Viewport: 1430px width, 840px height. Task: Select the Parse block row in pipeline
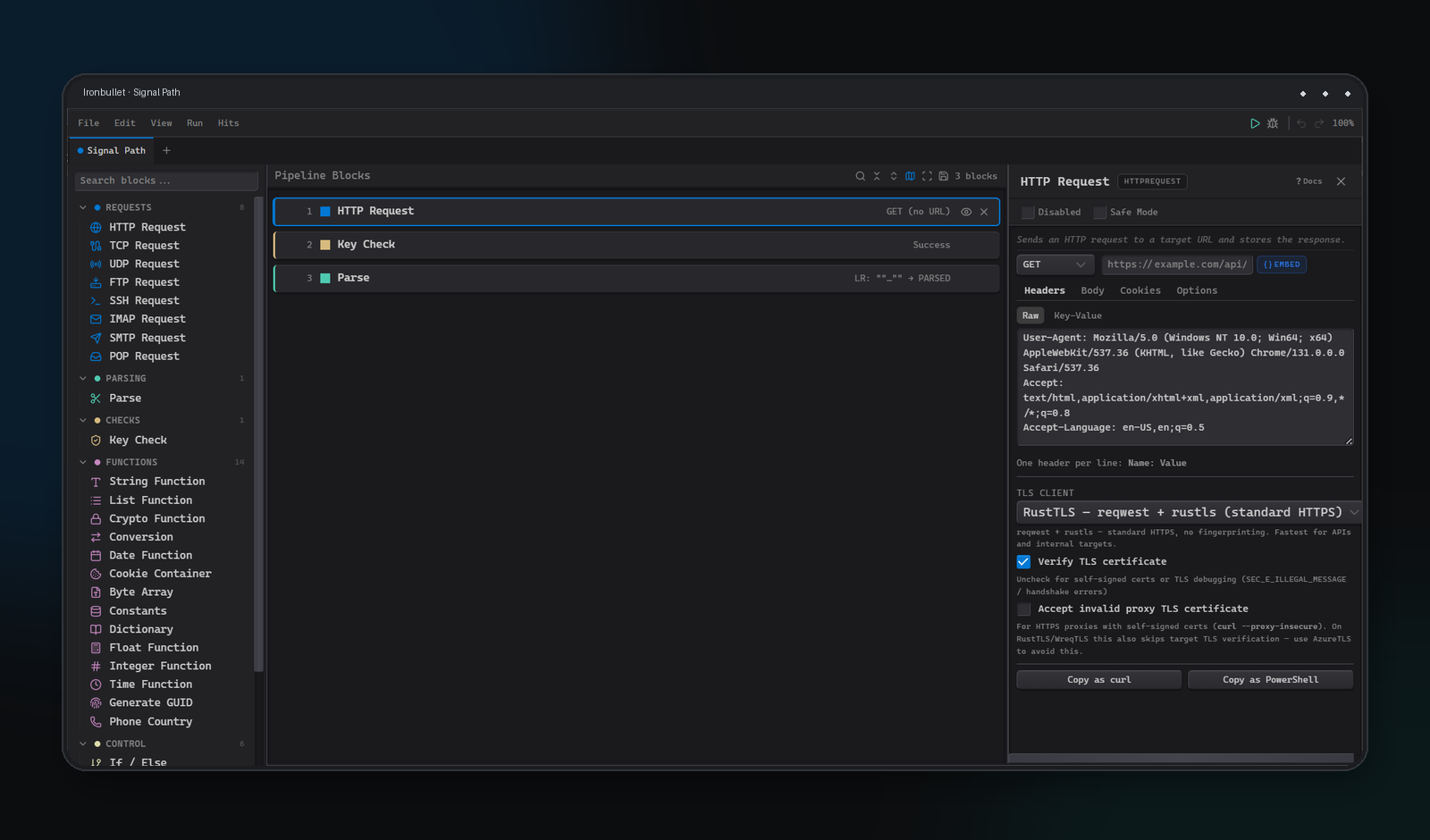pos(636,279)
